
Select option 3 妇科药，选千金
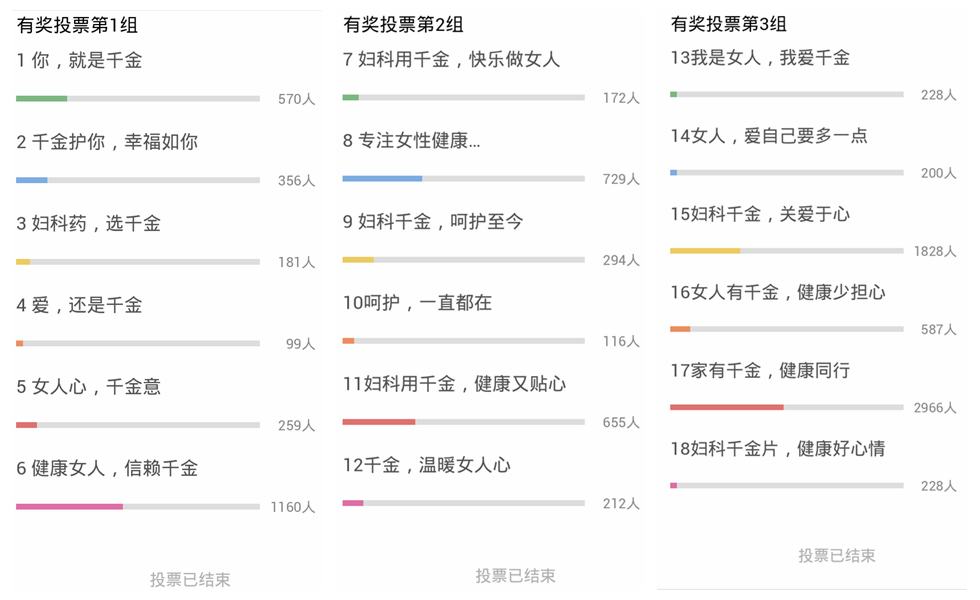[89, 224]
